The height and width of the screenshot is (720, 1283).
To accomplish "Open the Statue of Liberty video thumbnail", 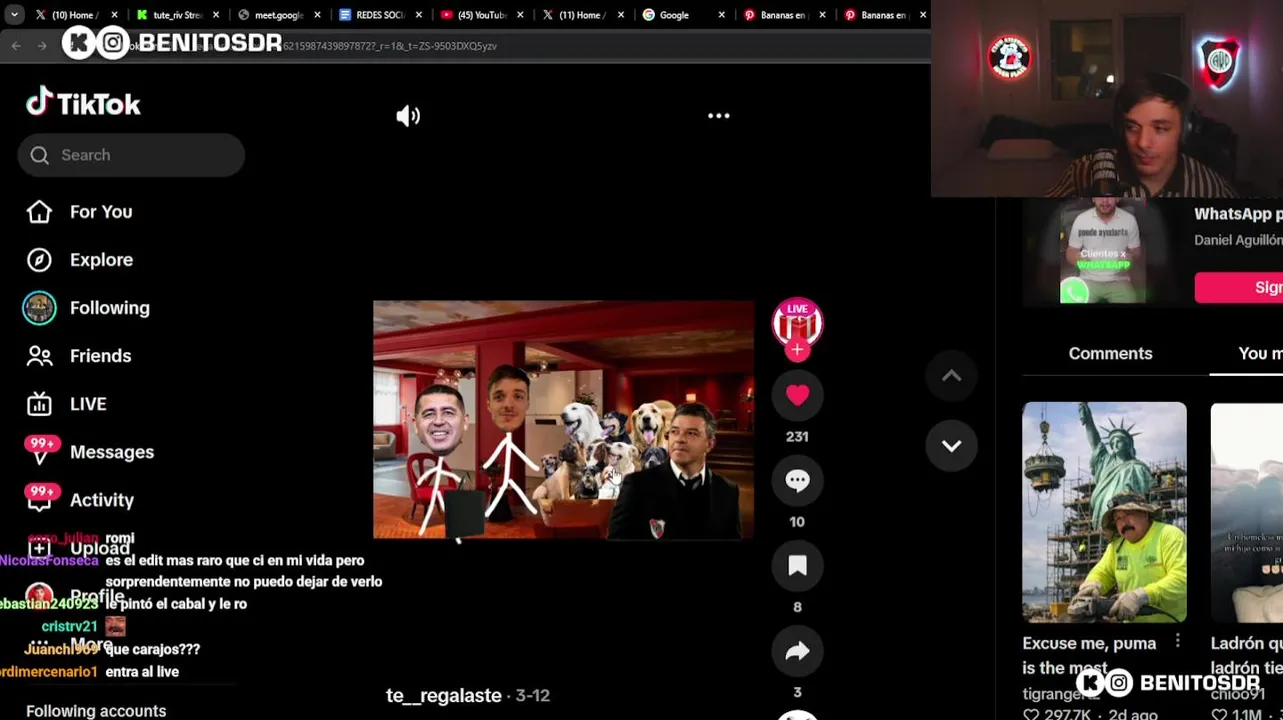I will 1104,512.
